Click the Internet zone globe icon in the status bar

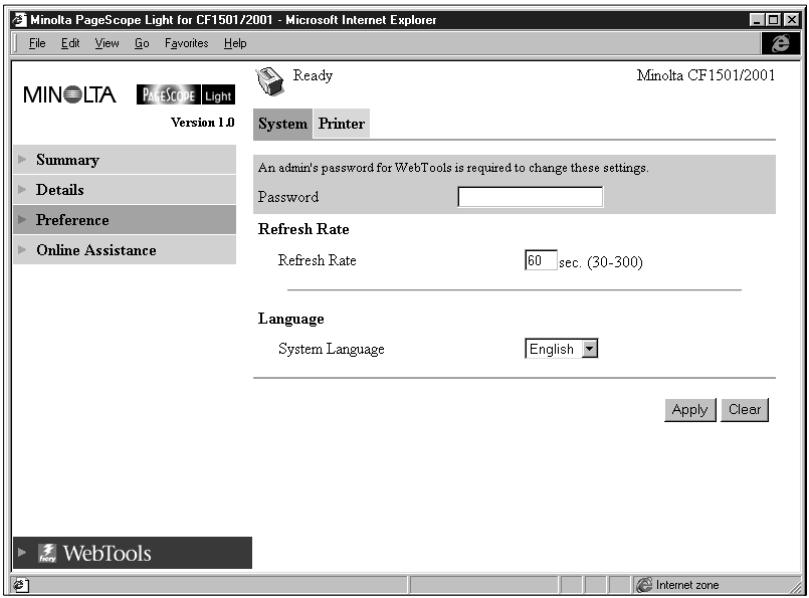[x=644, y=585]
